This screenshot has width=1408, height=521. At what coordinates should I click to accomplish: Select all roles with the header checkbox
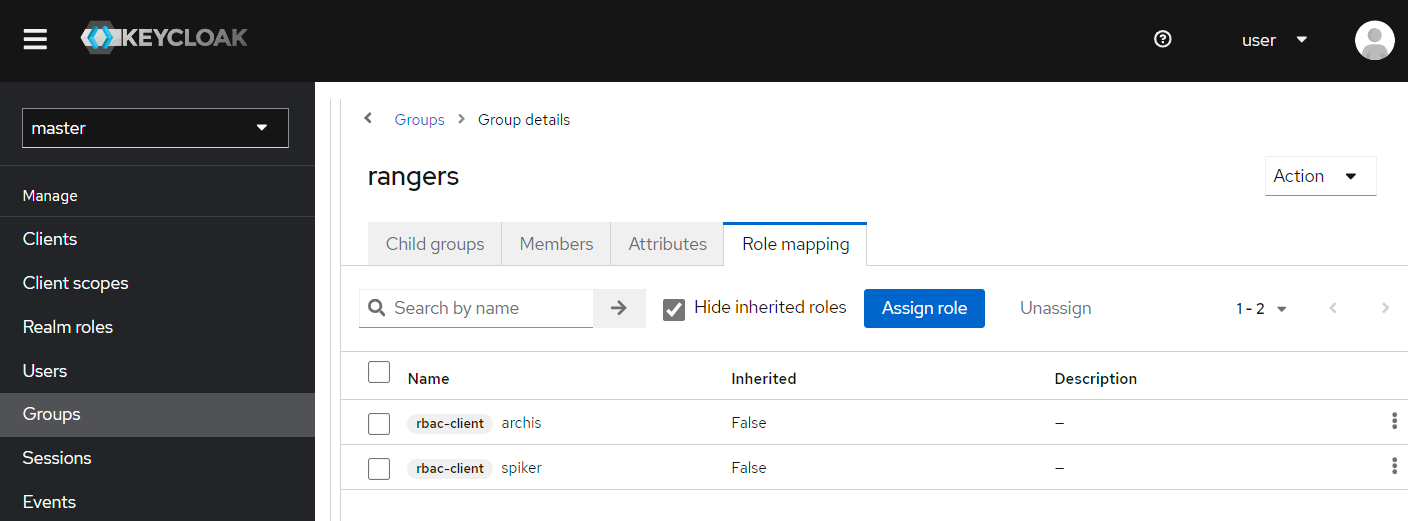pos(379,372)
